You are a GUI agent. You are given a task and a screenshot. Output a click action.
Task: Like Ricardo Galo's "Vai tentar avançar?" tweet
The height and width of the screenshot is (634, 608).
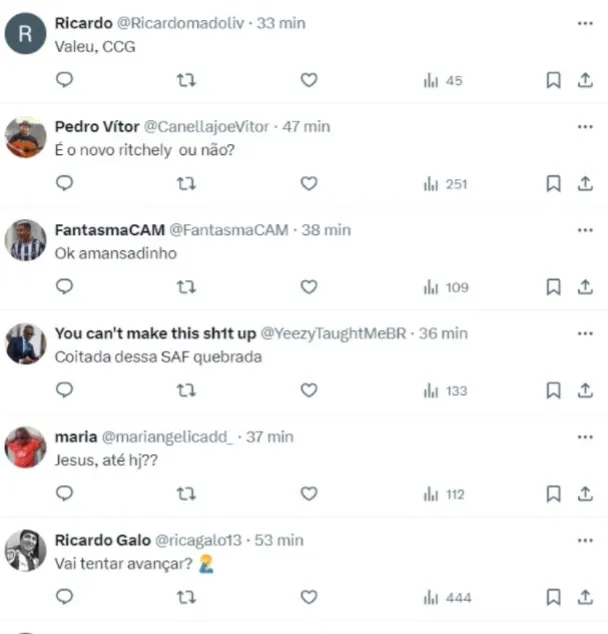tap(309, 598)
